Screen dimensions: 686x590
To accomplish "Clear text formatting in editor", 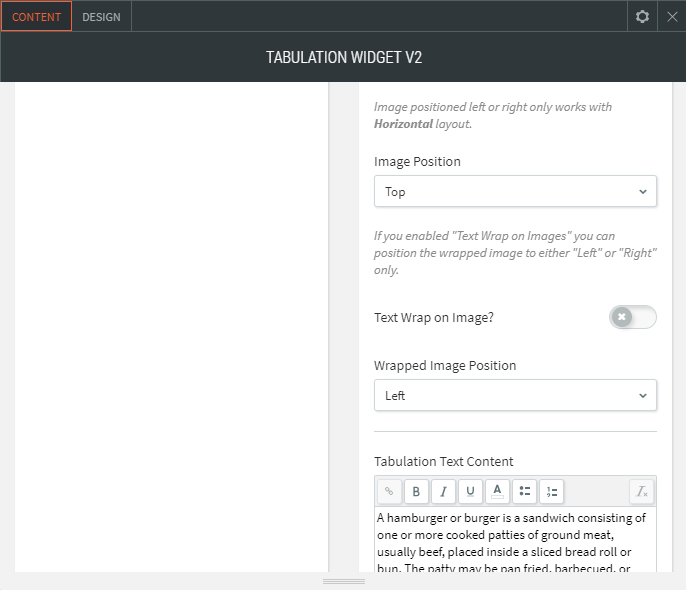I will click(642, 491).
